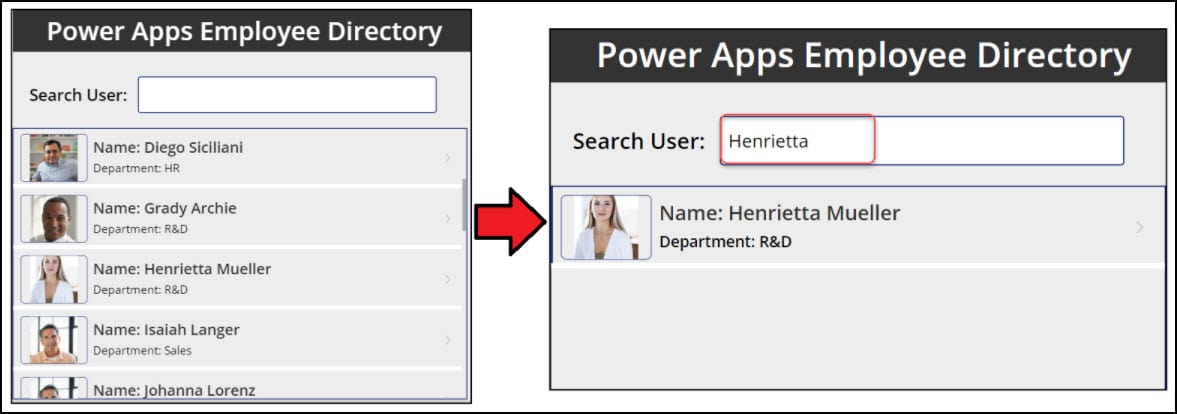This screenshot has height=414, width=1177.
Task: Select 'Name: Henrietta Mueller' in search result
Action: click(780, 213)
